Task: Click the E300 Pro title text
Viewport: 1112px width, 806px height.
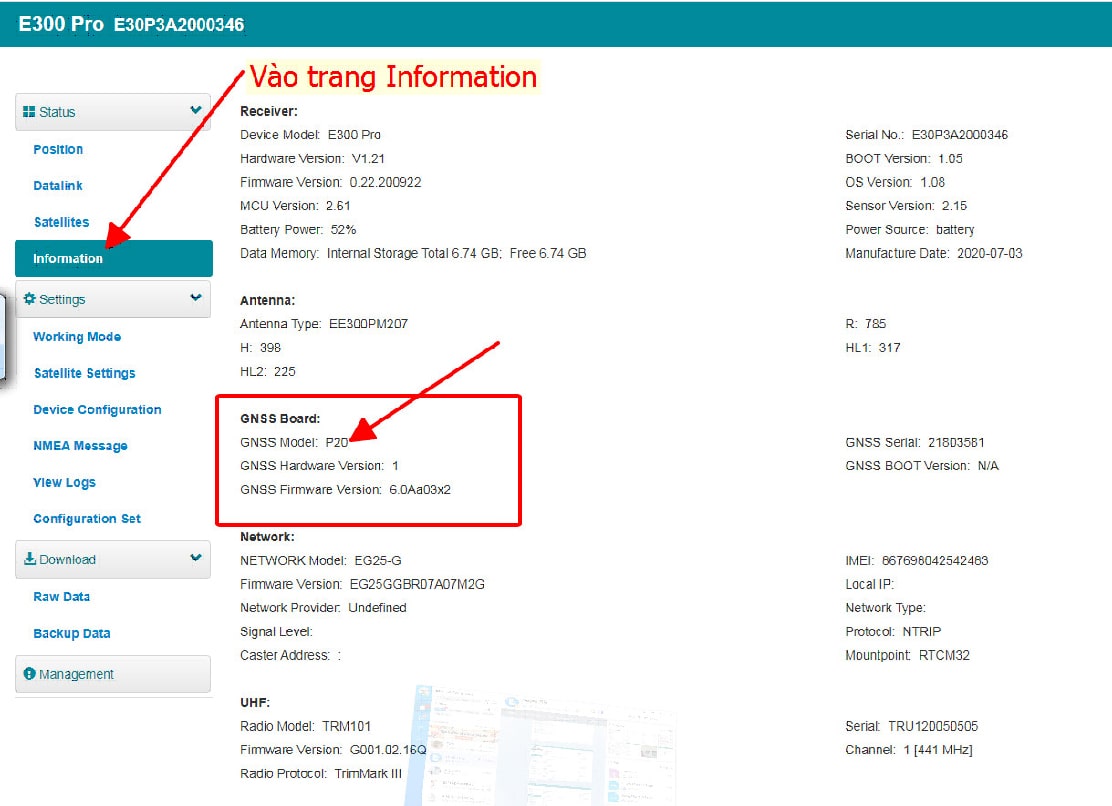Action: click(x=61, y=23)
